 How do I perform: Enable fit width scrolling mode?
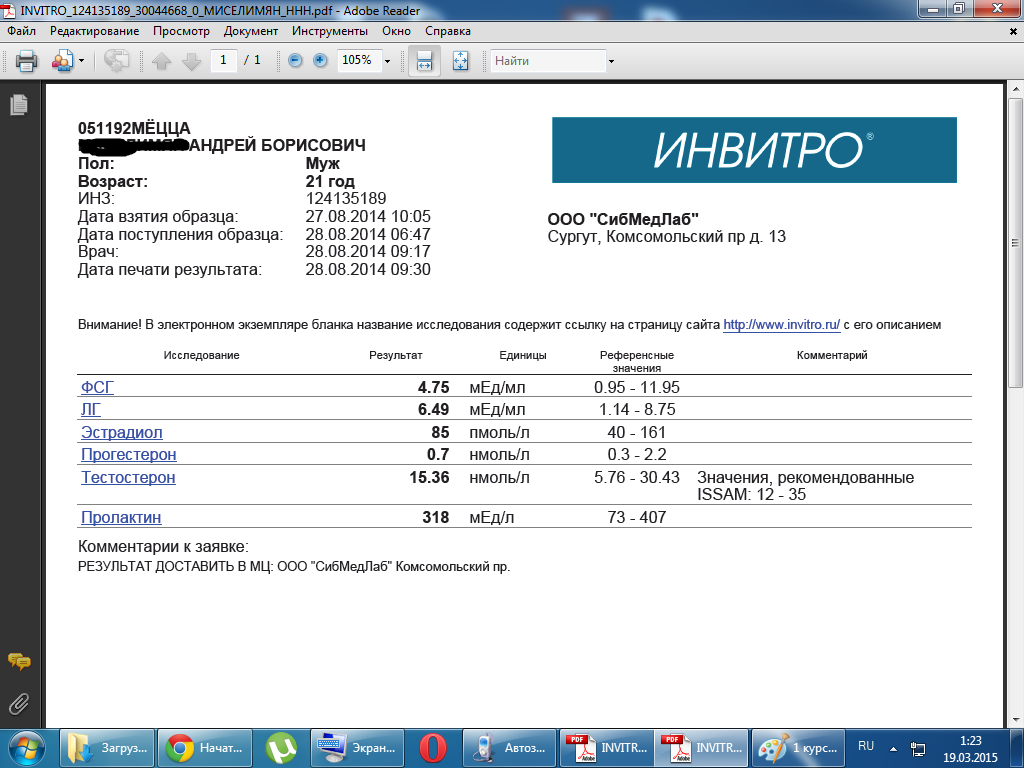(x=424, y=61)
